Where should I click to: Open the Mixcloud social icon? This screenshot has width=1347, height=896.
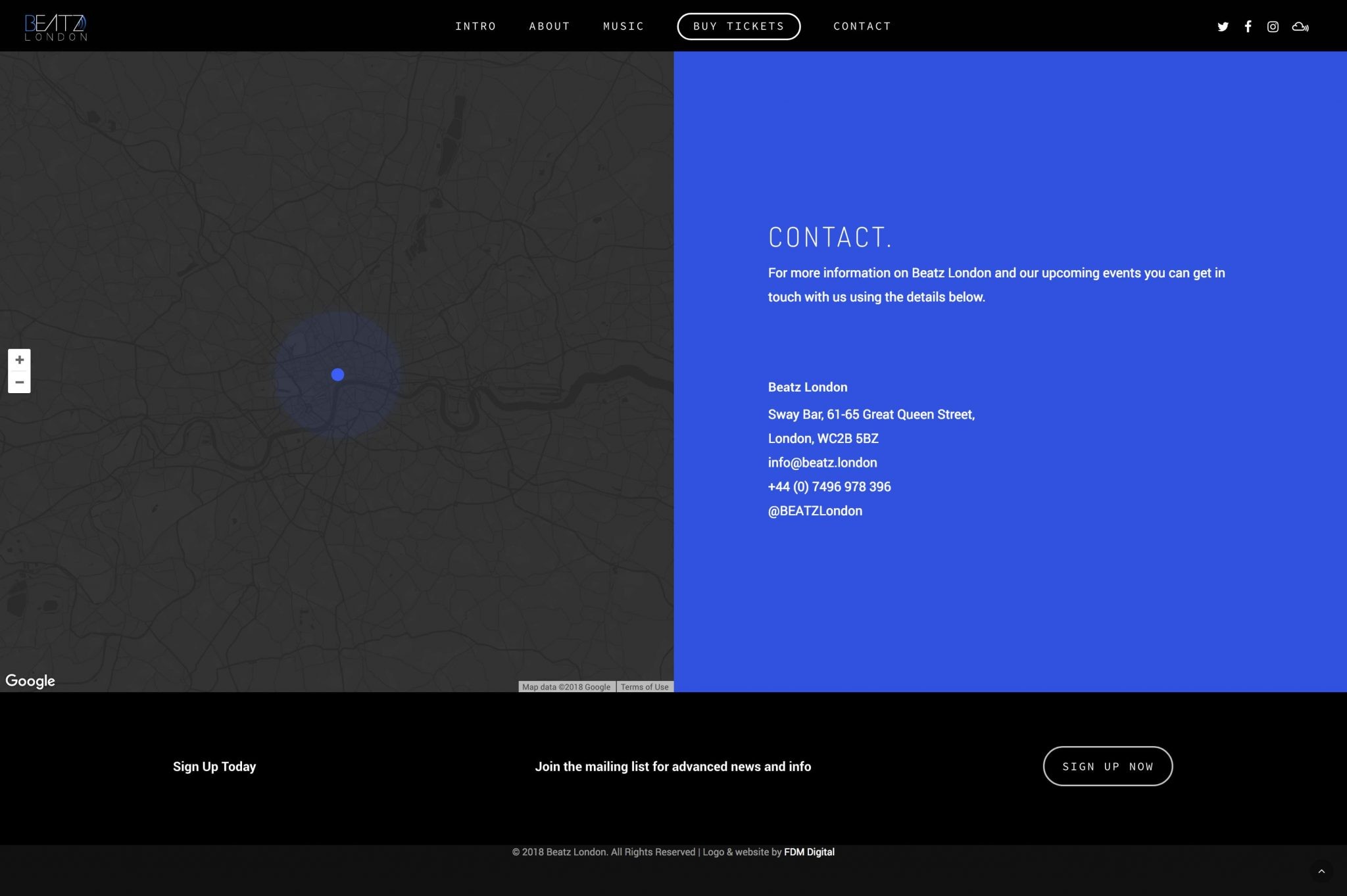1300,27
